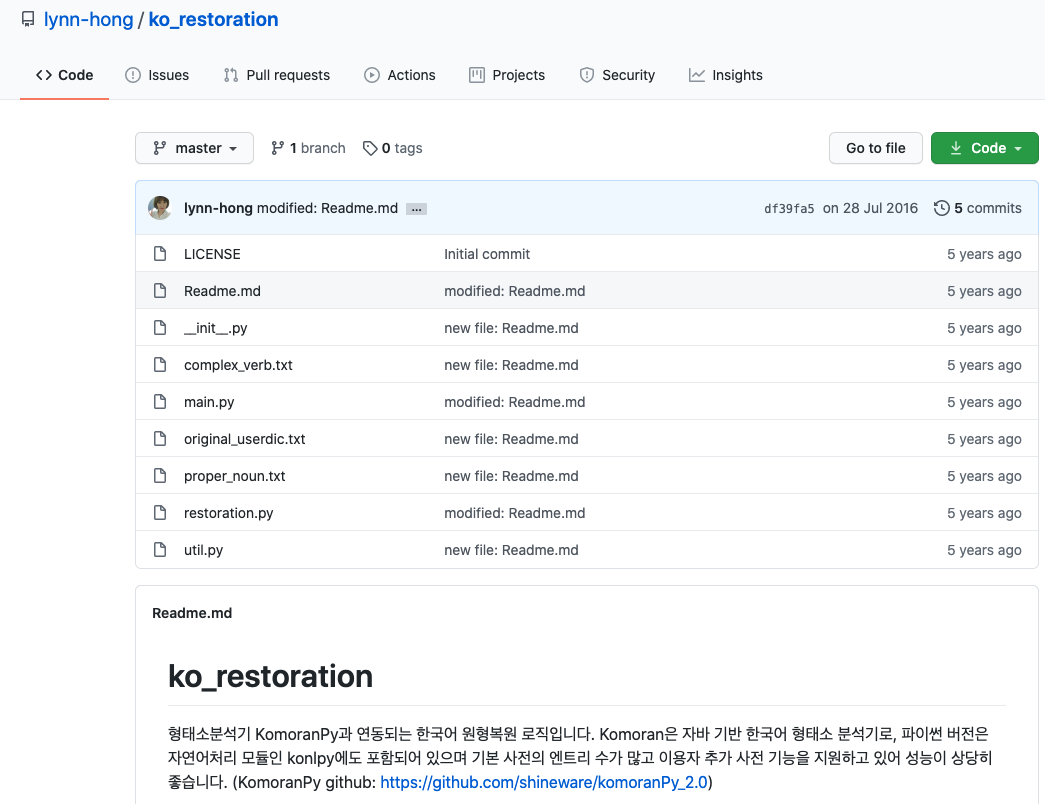Screen dimensions: 1045x804
Task: Open the main.py file
Action: tap(209, 402)
